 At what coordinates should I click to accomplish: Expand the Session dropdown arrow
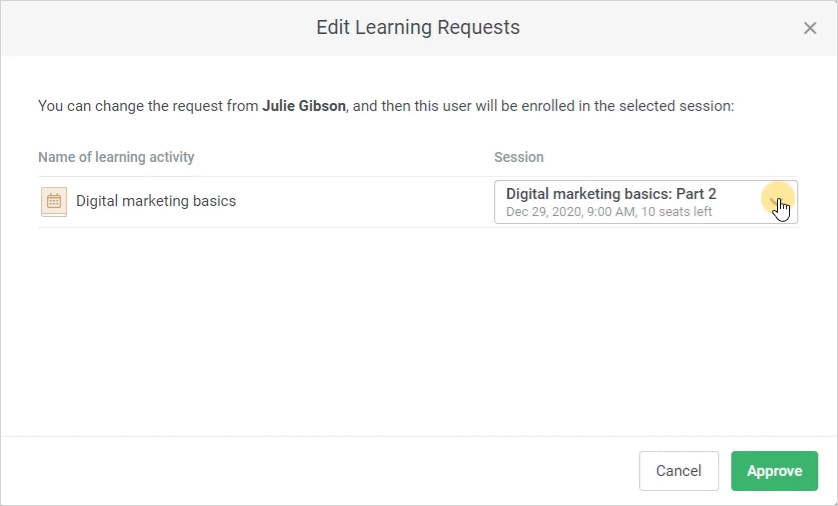coord(779,202)
